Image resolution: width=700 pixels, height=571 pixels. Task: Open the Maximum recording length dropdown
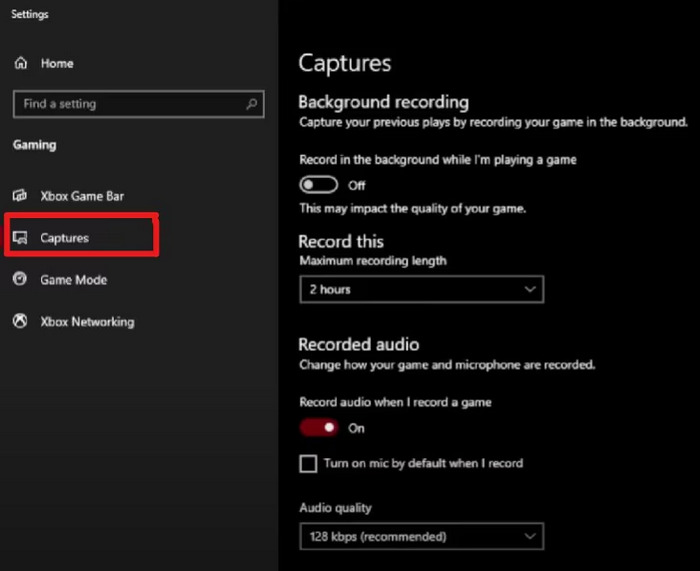pos(420,290)
